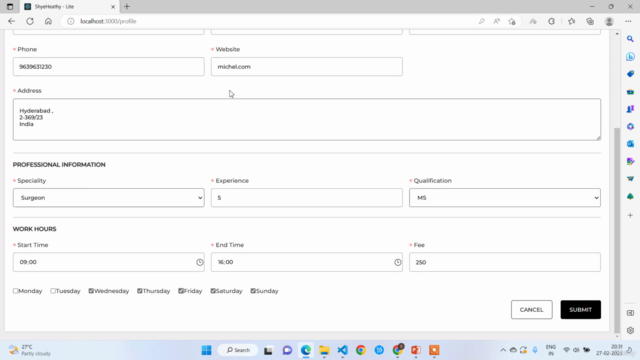Show hidden system tray icons
Screen dimensions: 640x360
click(503, 350)
